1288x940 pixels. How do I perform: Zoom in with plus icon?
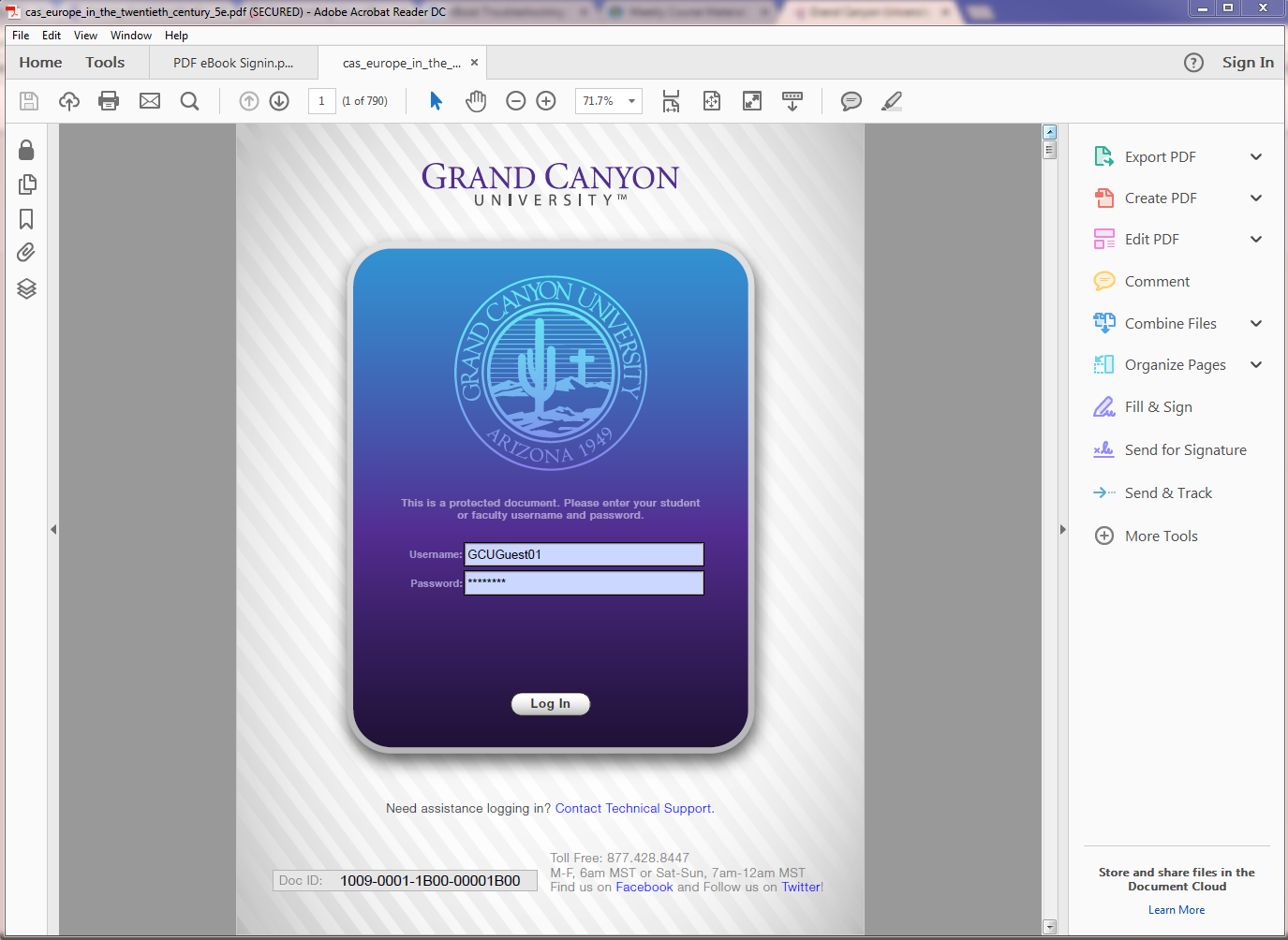coord(546,101)
